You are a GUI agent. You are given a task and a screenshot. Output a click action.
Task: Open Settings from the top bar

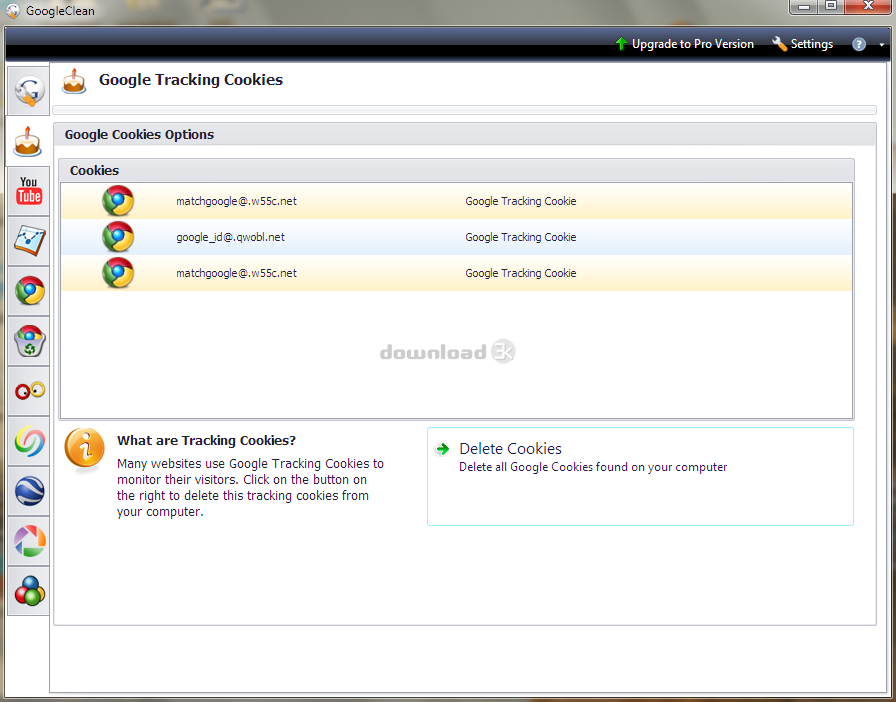(x=802, y=44)
